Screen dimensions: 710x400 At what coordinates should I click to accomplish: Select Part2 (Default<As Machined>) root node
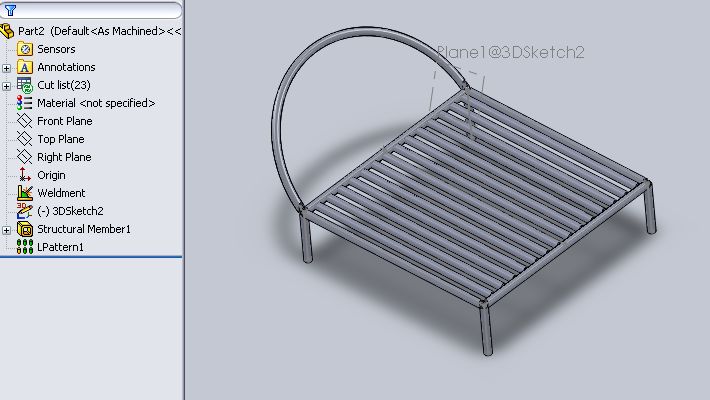pyautogui.click(x=99, y=31)
